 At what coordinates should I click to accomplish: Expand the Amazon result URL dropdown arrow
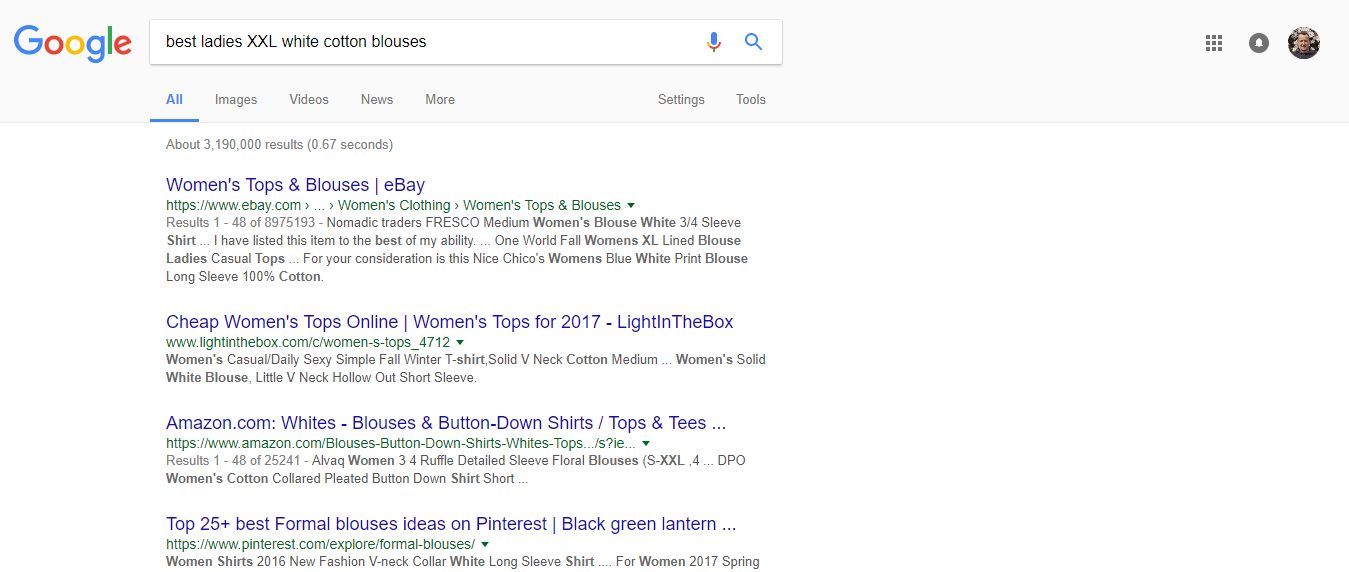(x=646, y=444)
